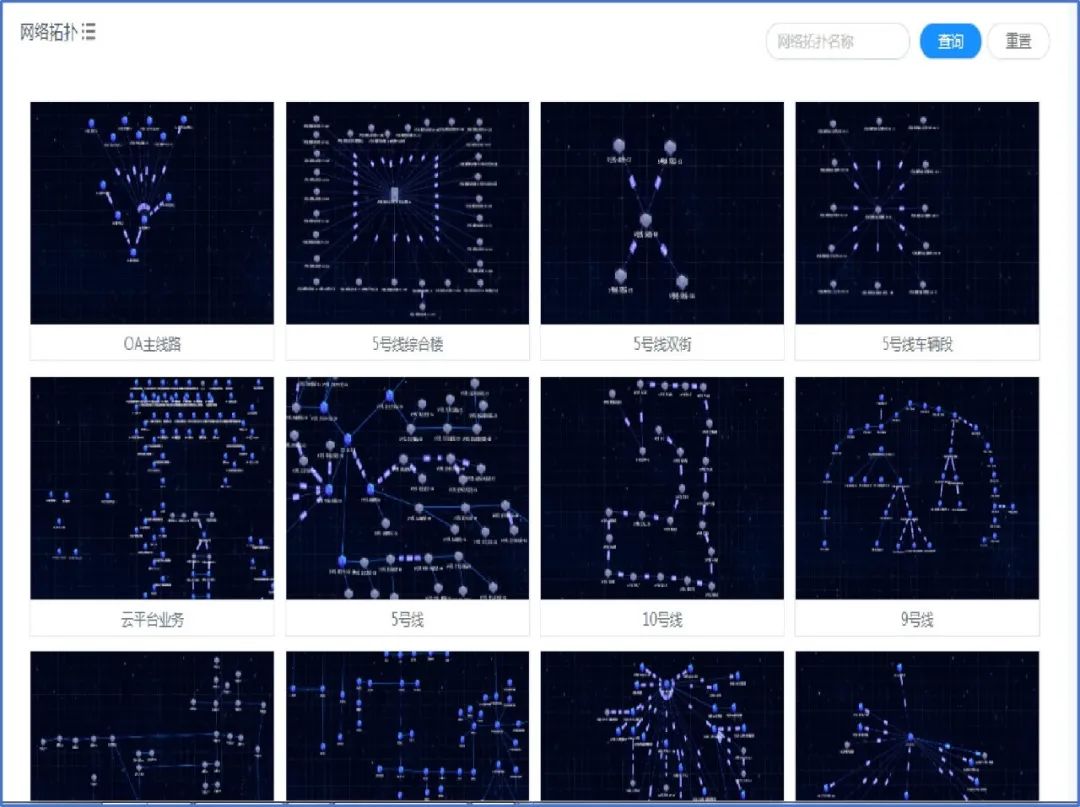The width and height of the screenshot is (1080, 807).
Task: Click the 5号线 caption label
Action: coord(407,619)
